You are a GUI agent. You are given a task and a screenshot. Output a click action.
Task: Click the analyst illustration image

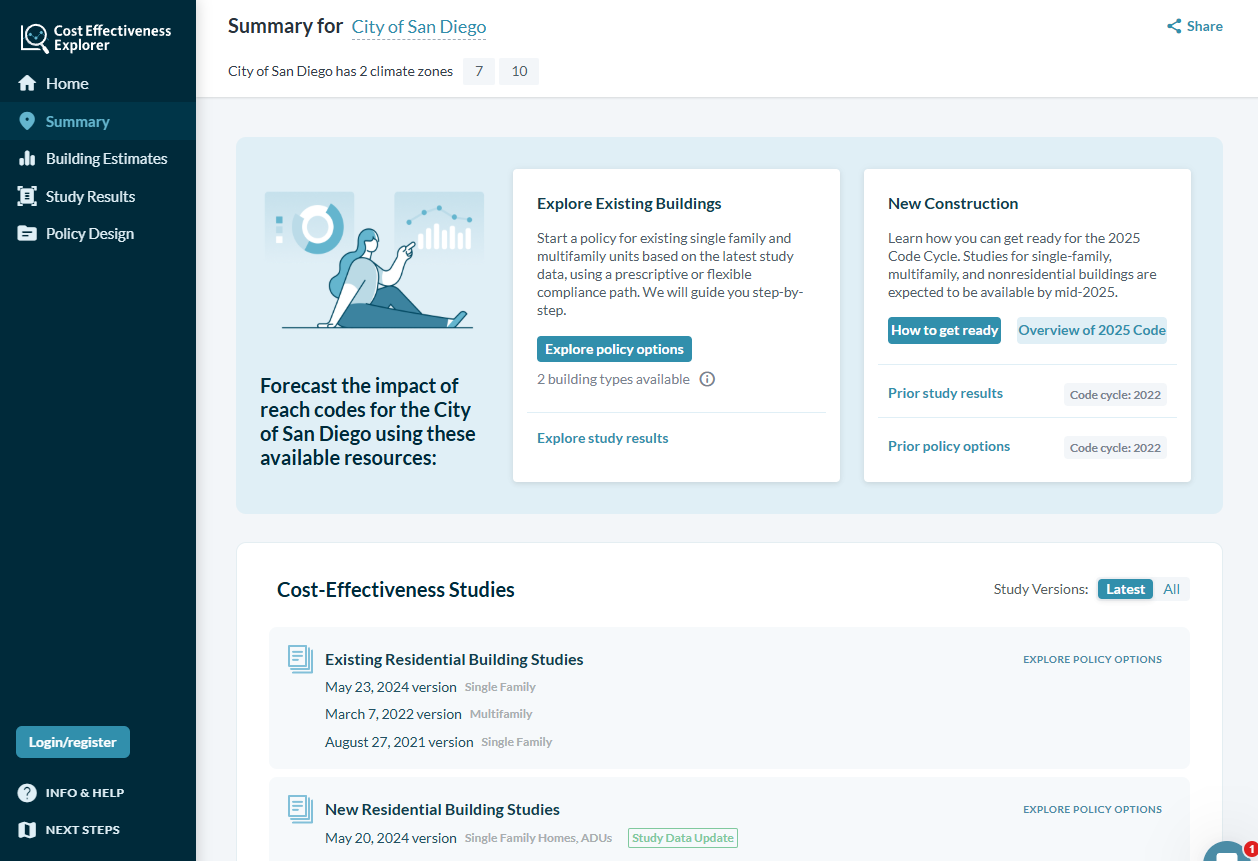point(375,260)
